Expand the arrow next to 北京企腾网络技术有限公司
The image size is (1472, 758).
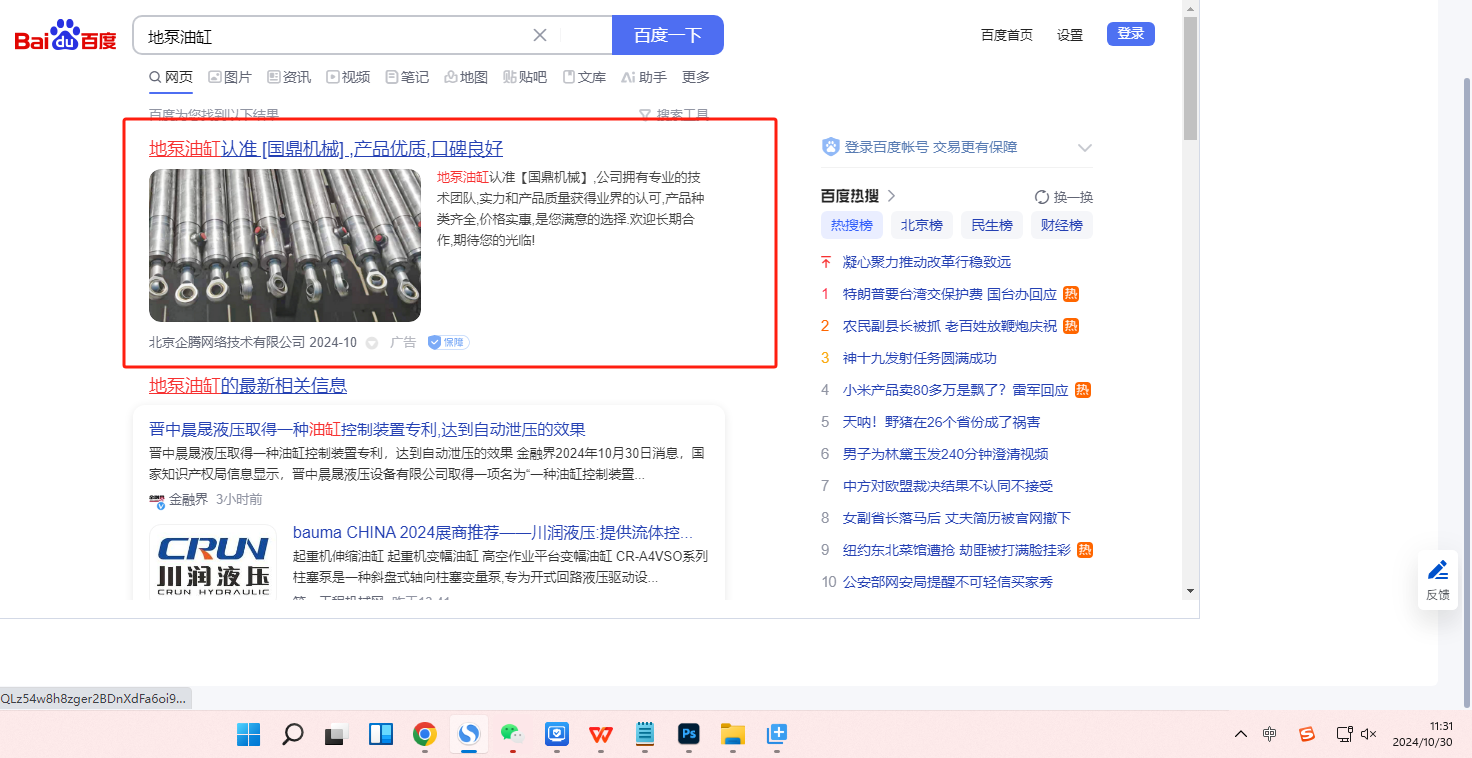(372, 343)
